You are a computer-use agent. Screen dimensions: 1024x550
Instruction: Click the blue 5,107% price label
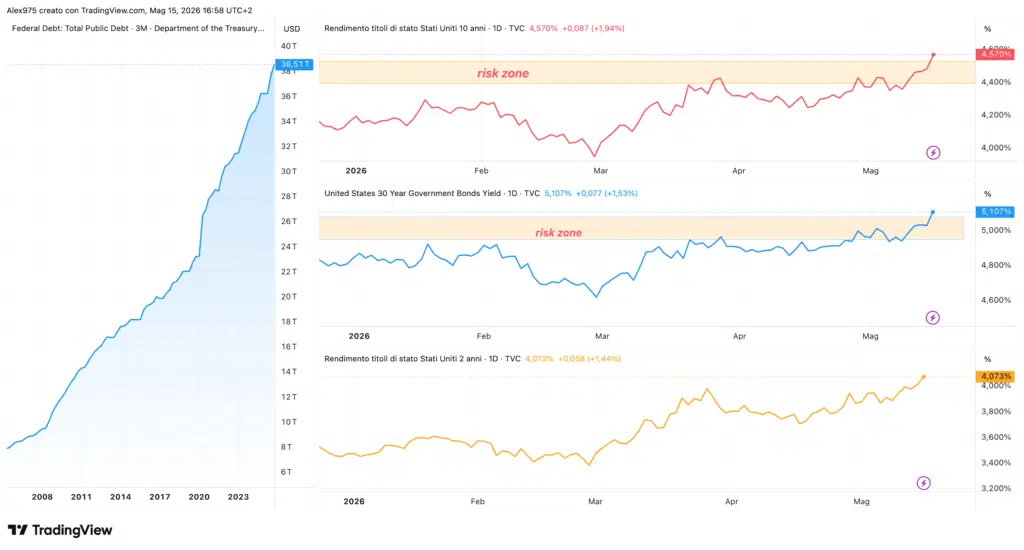(x=995, y=212)
